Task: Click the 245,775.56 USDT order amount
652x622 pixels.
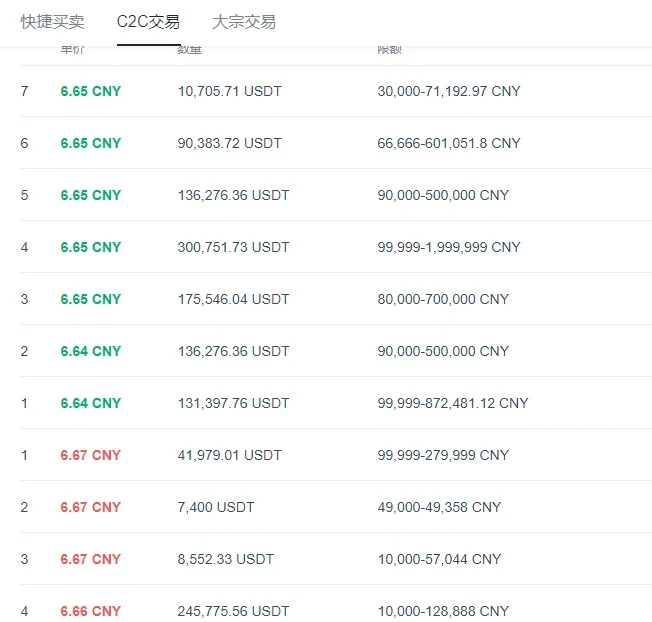Action: point(233,611)
